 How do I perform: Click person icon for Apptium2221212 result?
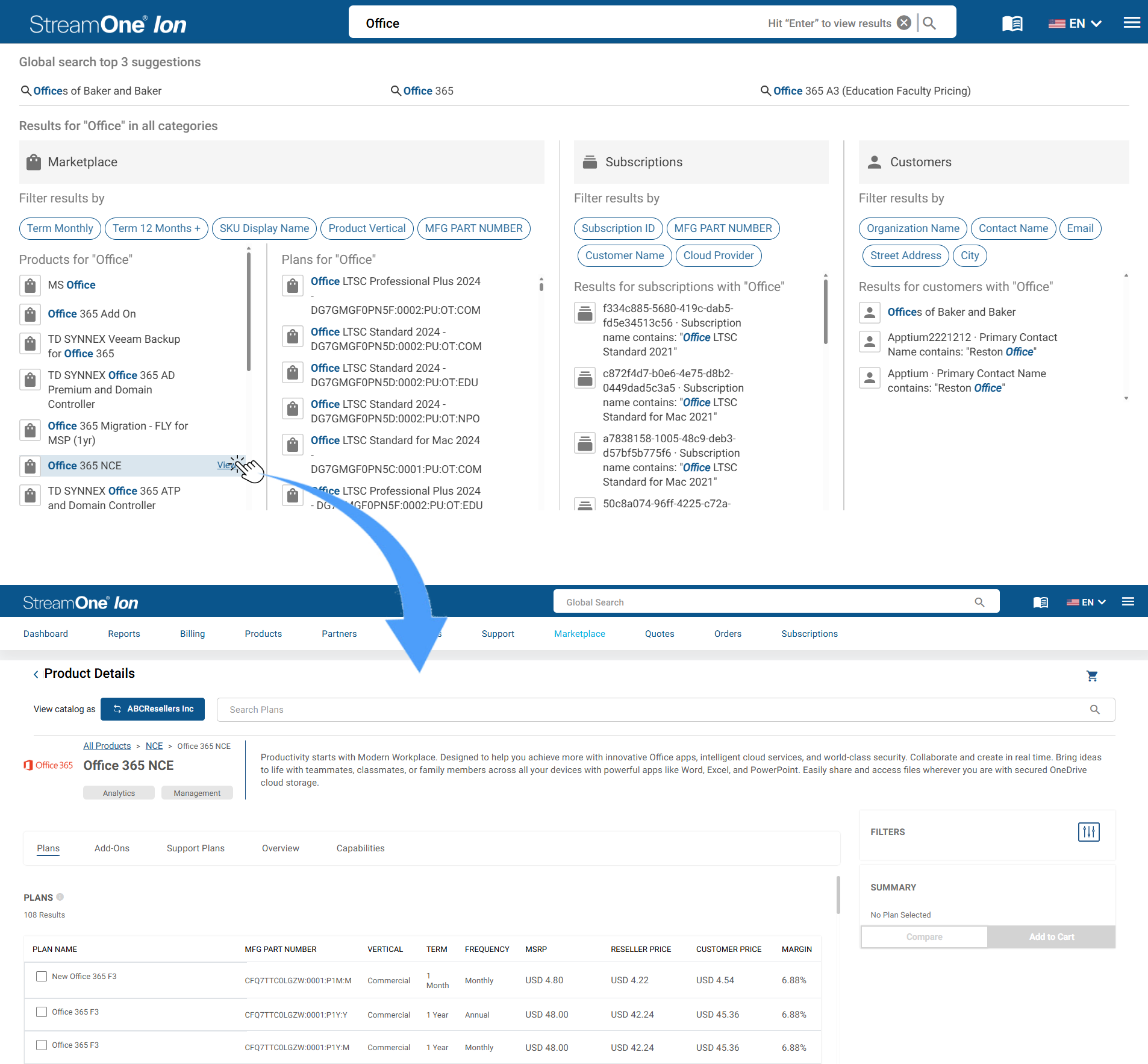tap(870, 341)
